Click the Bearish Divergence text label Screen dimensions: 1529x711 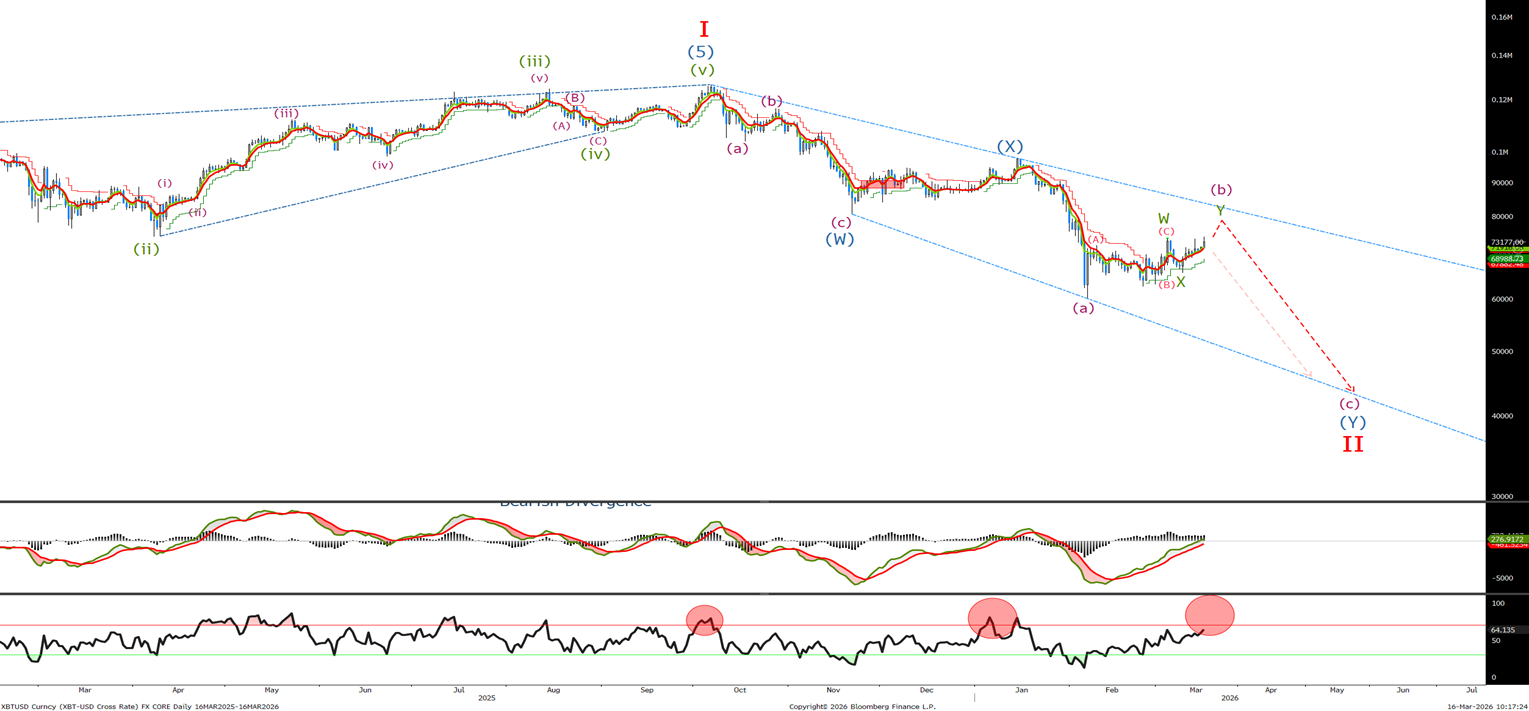click(x=575, y=503)
